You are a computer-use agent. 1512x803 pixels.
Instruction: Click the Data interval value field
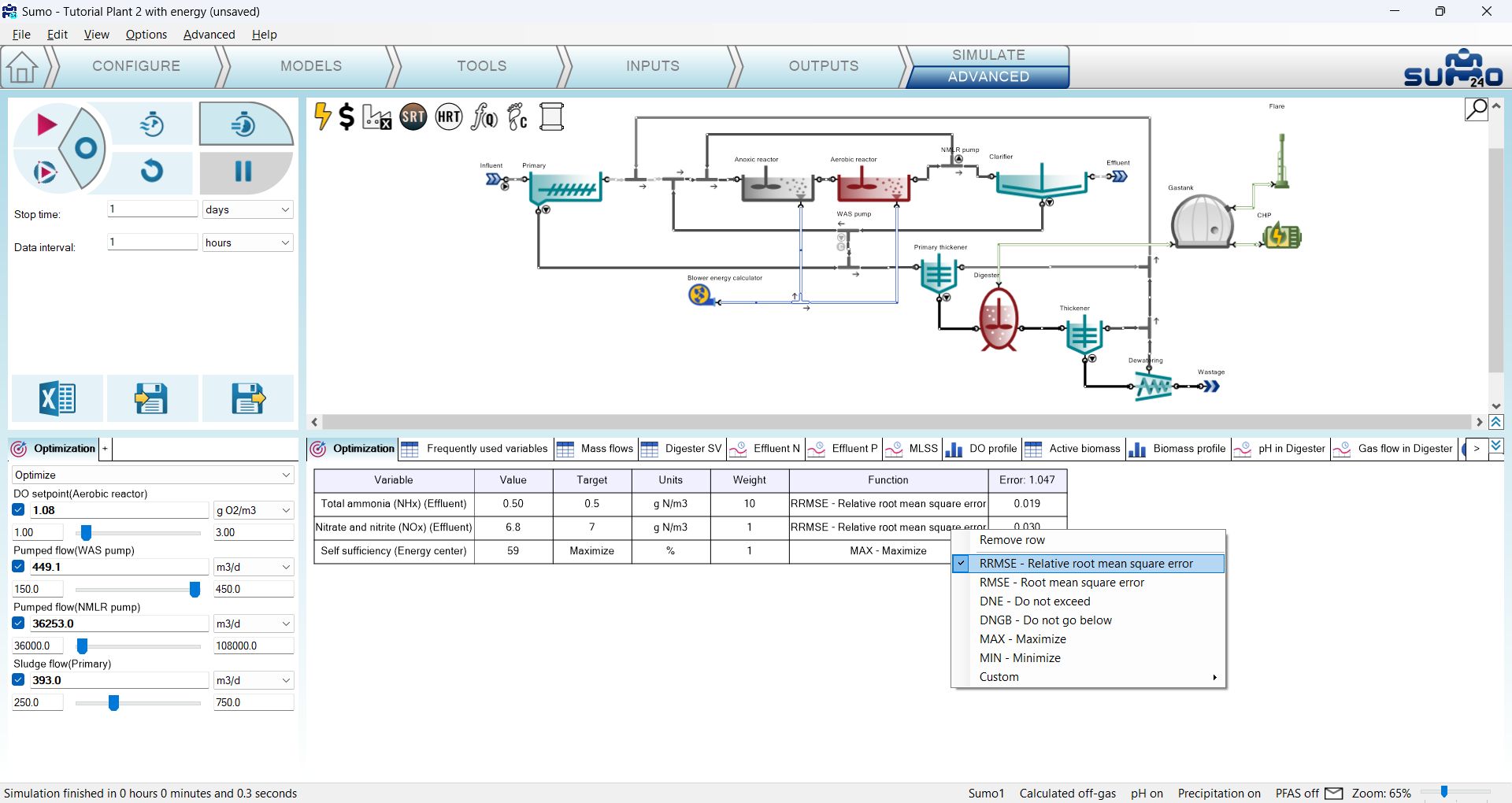pyautogui.click(x=152, y=242)
